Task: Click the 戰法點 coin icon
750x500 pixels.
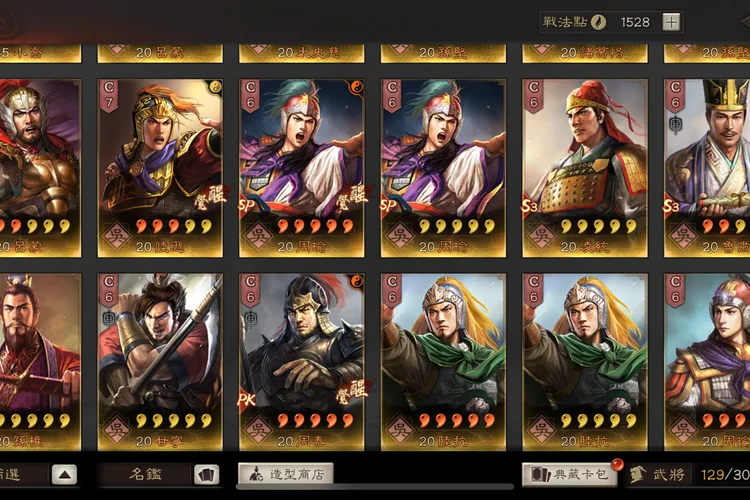Action: (598, 22)
